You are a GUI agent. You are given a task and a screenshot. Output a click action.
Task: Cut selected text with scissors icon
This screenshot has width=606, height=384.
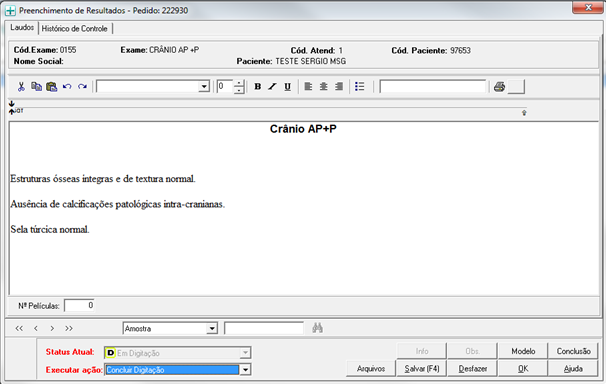coord(21,87)
